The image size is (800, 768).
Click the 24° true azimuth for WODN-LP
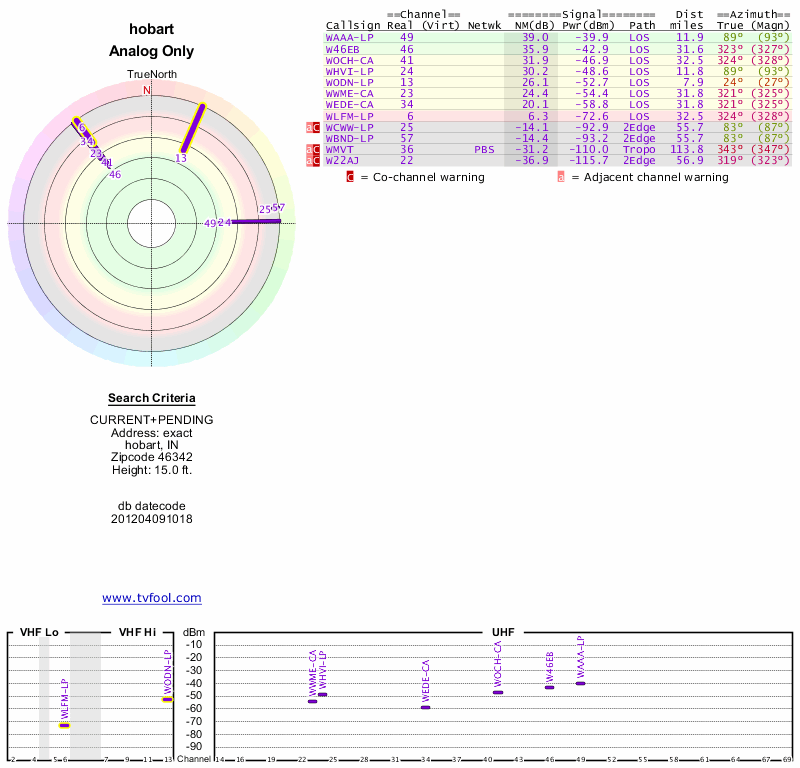point(733,83)
